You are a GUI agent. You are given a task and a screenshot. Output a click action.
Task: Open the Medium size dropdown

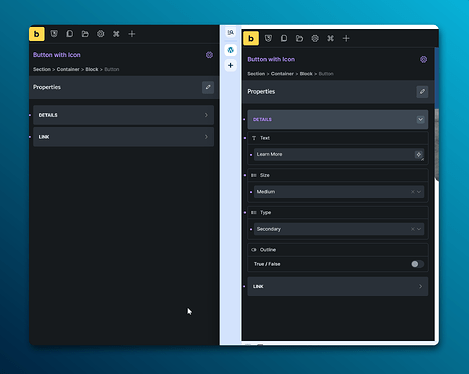click(339, 192)
